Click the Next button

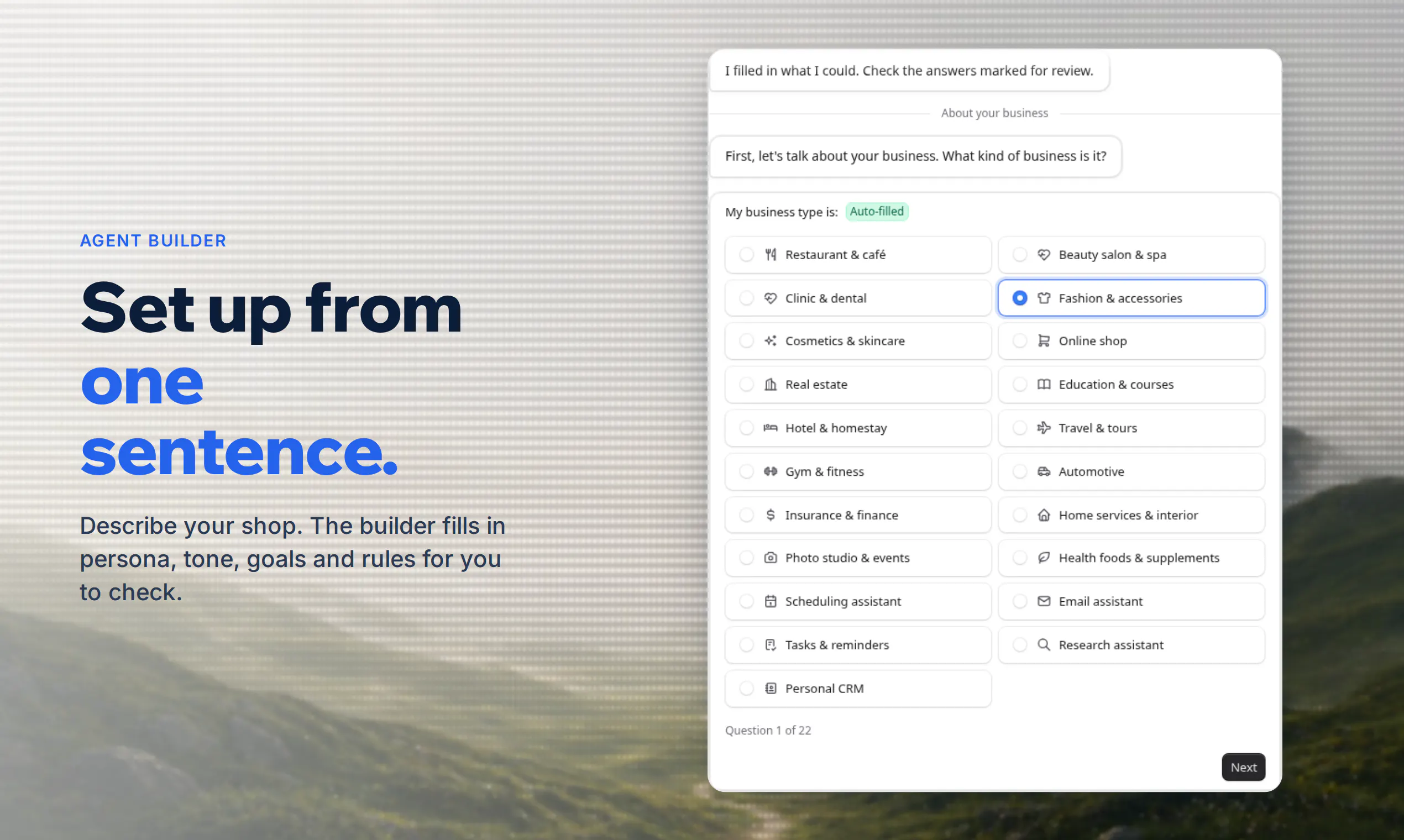[1243, 767]
